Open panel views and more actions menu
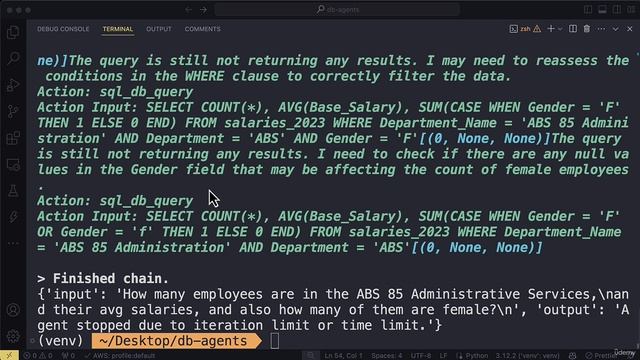The height and width of the screenshot is (360, 640). pyautogui.click(x=601, y=29)
